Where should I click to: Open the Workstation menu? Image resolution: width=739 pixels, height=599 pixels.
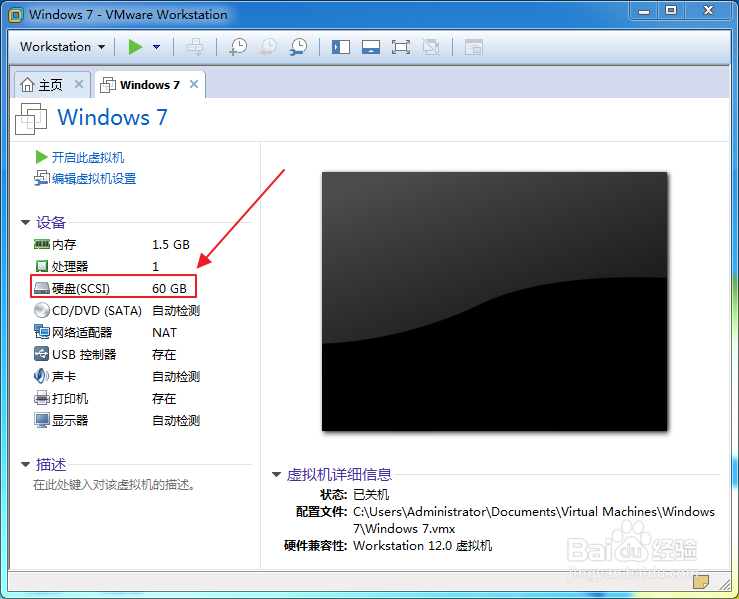[62, 47]
